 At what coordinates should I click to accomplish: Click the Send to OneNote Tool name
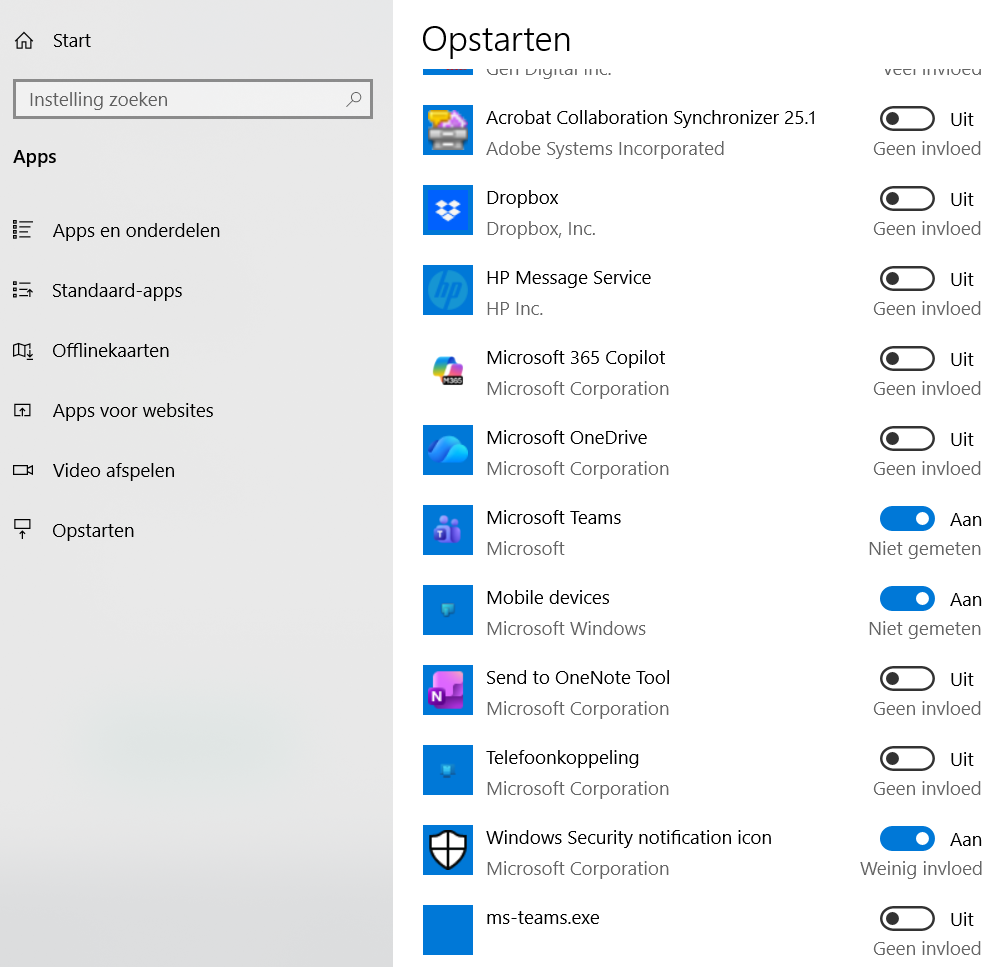tap(578, 677)
